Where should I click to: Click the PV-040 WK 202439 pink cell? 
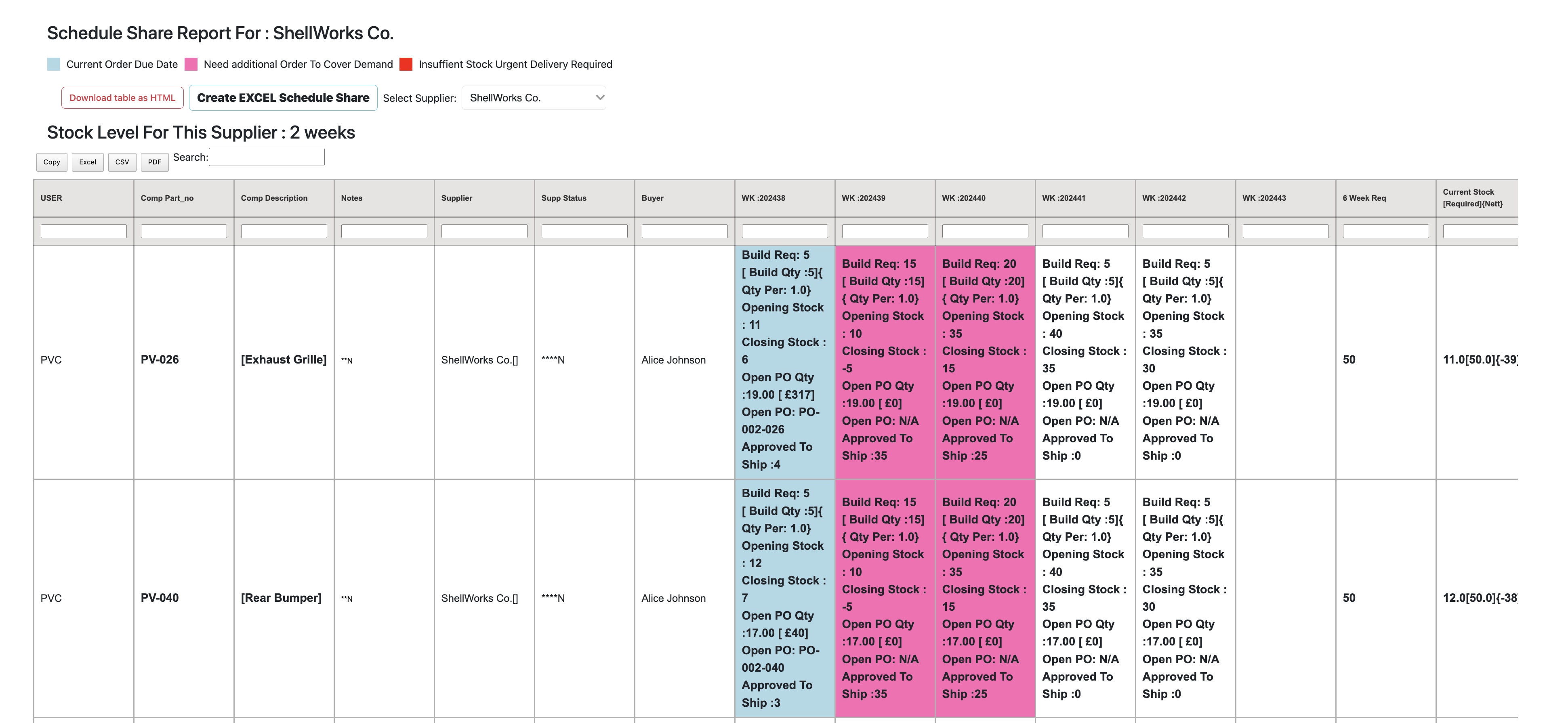coord(885,598)
